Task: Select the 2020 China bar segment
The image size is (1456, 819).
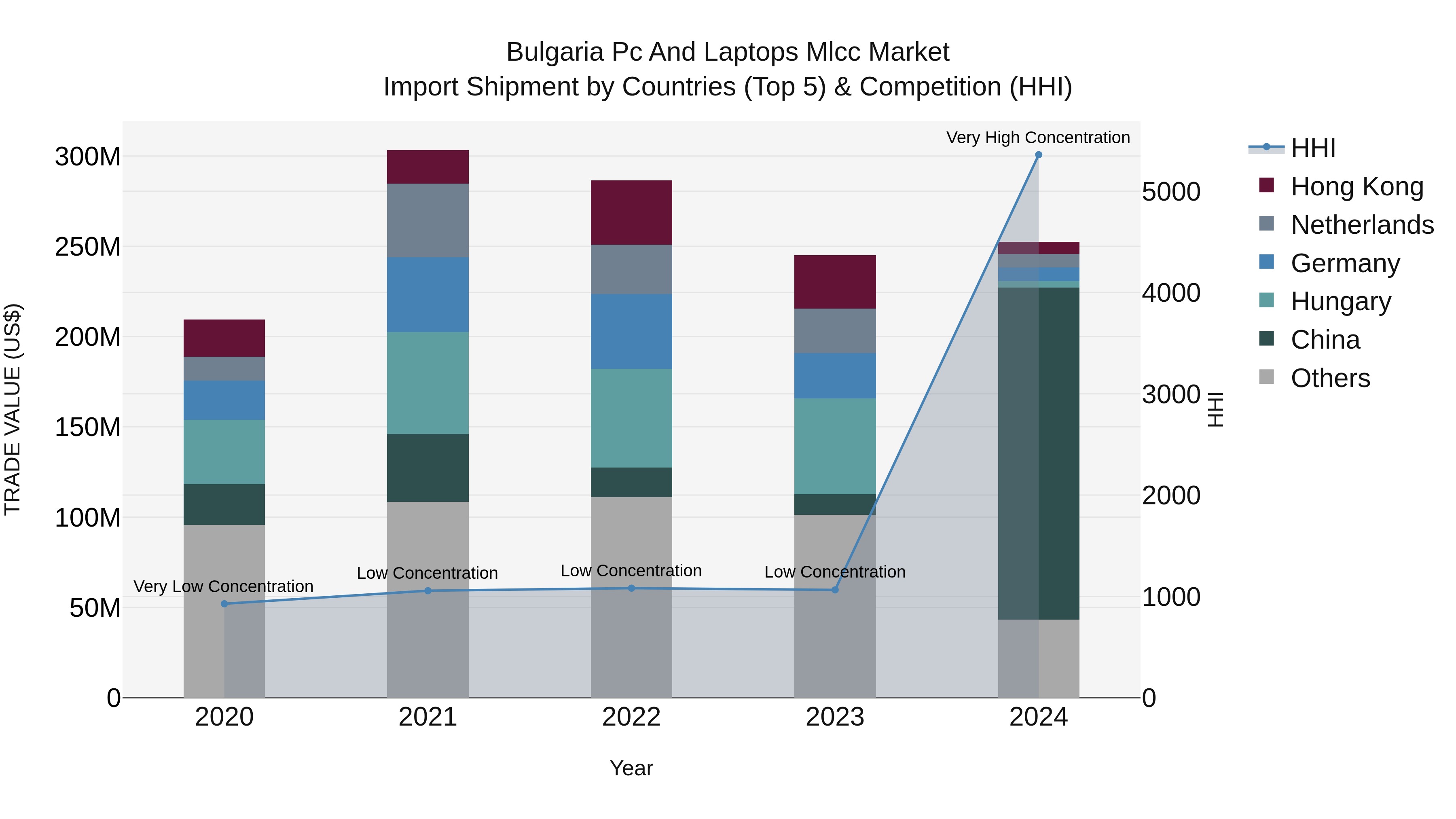Action: (224, 505)
